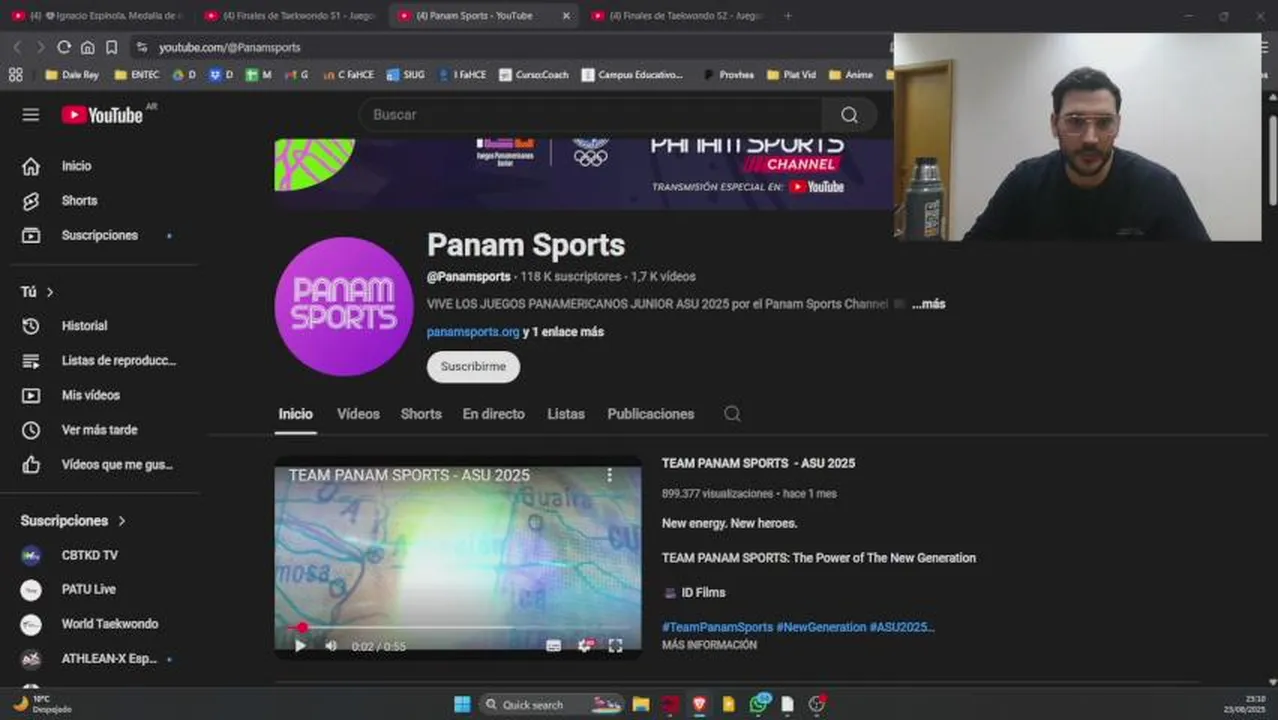The image size is (1278, 720).
Task: Expand the Suscripciones section heading
Action: click(x=74, y=521)
